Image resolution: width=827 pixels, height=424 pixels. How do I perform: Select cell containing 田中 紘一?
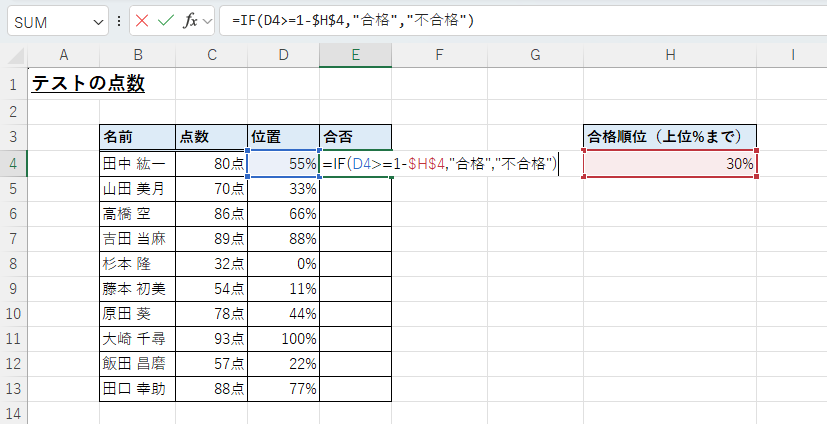pos(137,163)
